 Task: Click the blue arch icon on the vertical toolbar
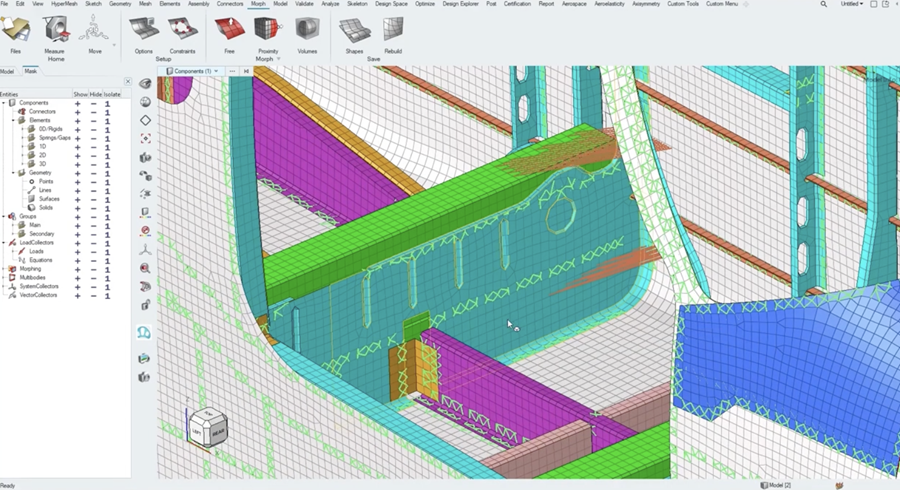[144, 332]
